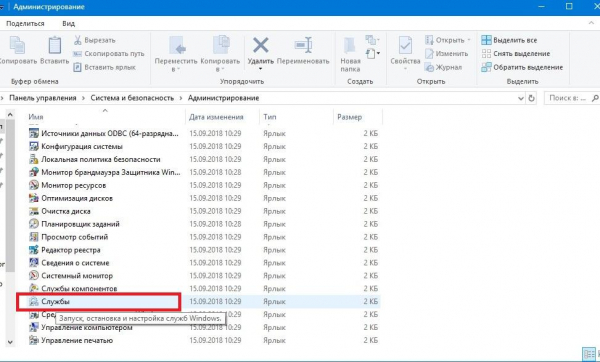Click the navigation pane scrollbar up arrow
Image resolution: width=600 pixels, height=362 pixels.
click(10, 114)
